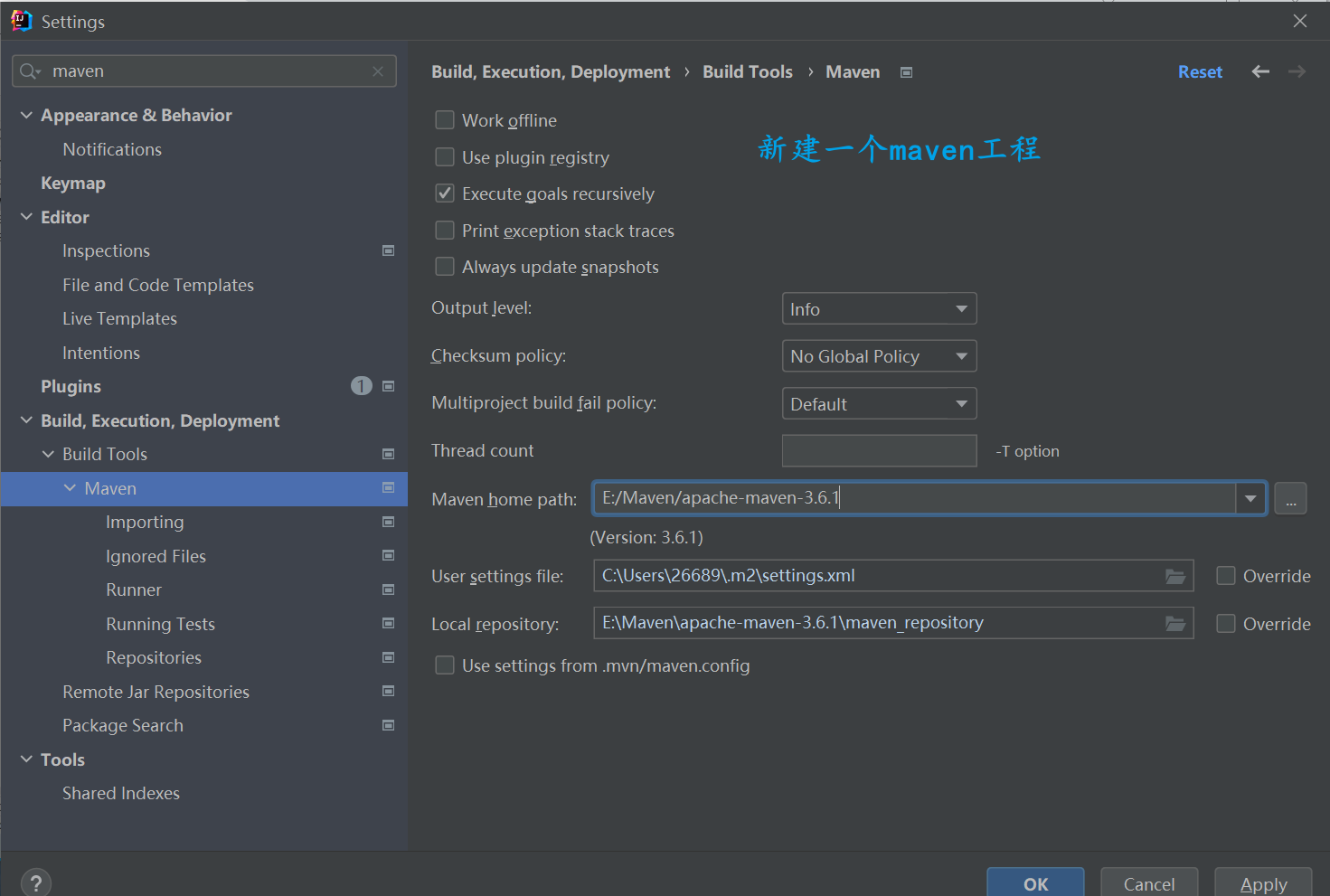The height and width of the screenshot is (896, 1330).
Task: Open Shared Indexes settings
Action: point(121,793)
